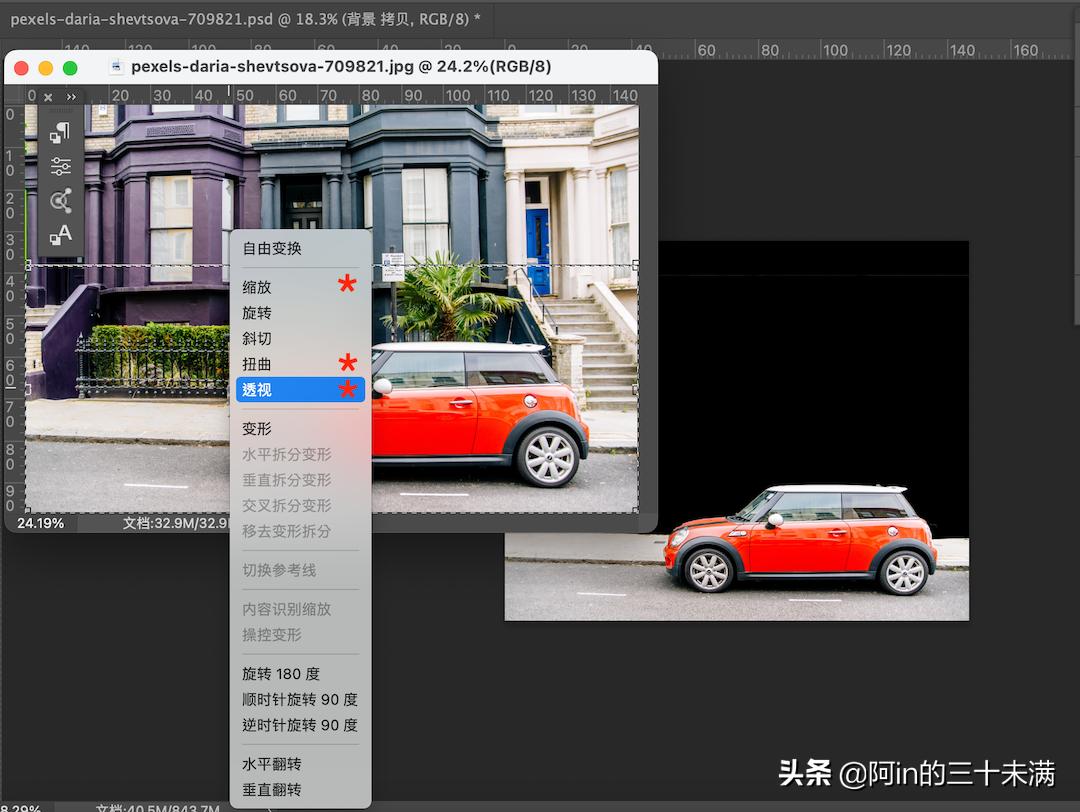
Task: Click the document file icon in title bar
Action: pos(116,67)
